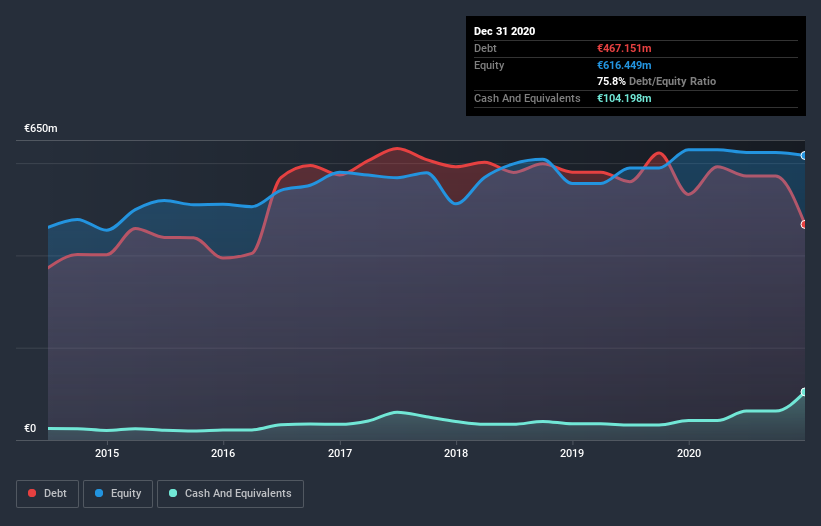Click the red Debt data point marker

tap(804, 225)
